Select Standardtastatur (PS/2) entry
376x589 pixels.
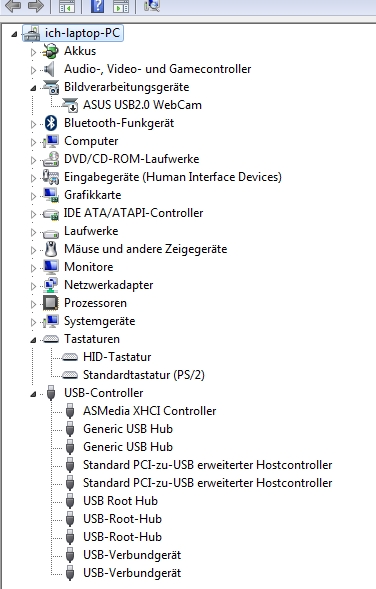point(143,375)
